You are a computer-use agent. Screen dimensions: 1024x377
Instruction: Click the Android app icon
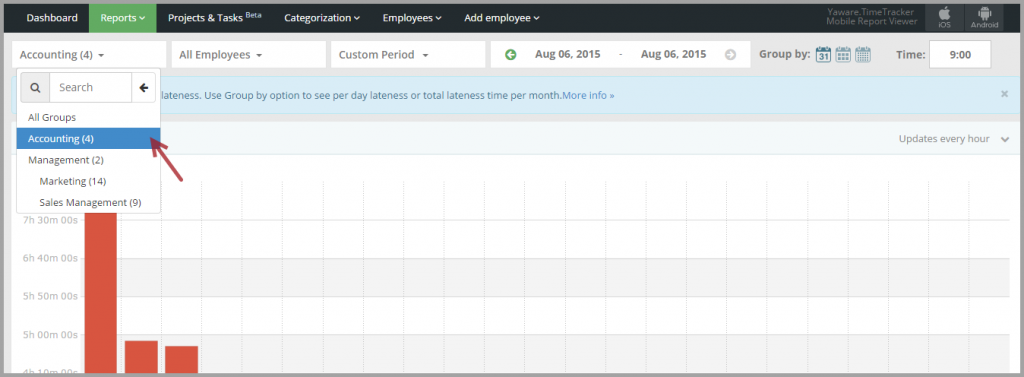pos(984,17)
